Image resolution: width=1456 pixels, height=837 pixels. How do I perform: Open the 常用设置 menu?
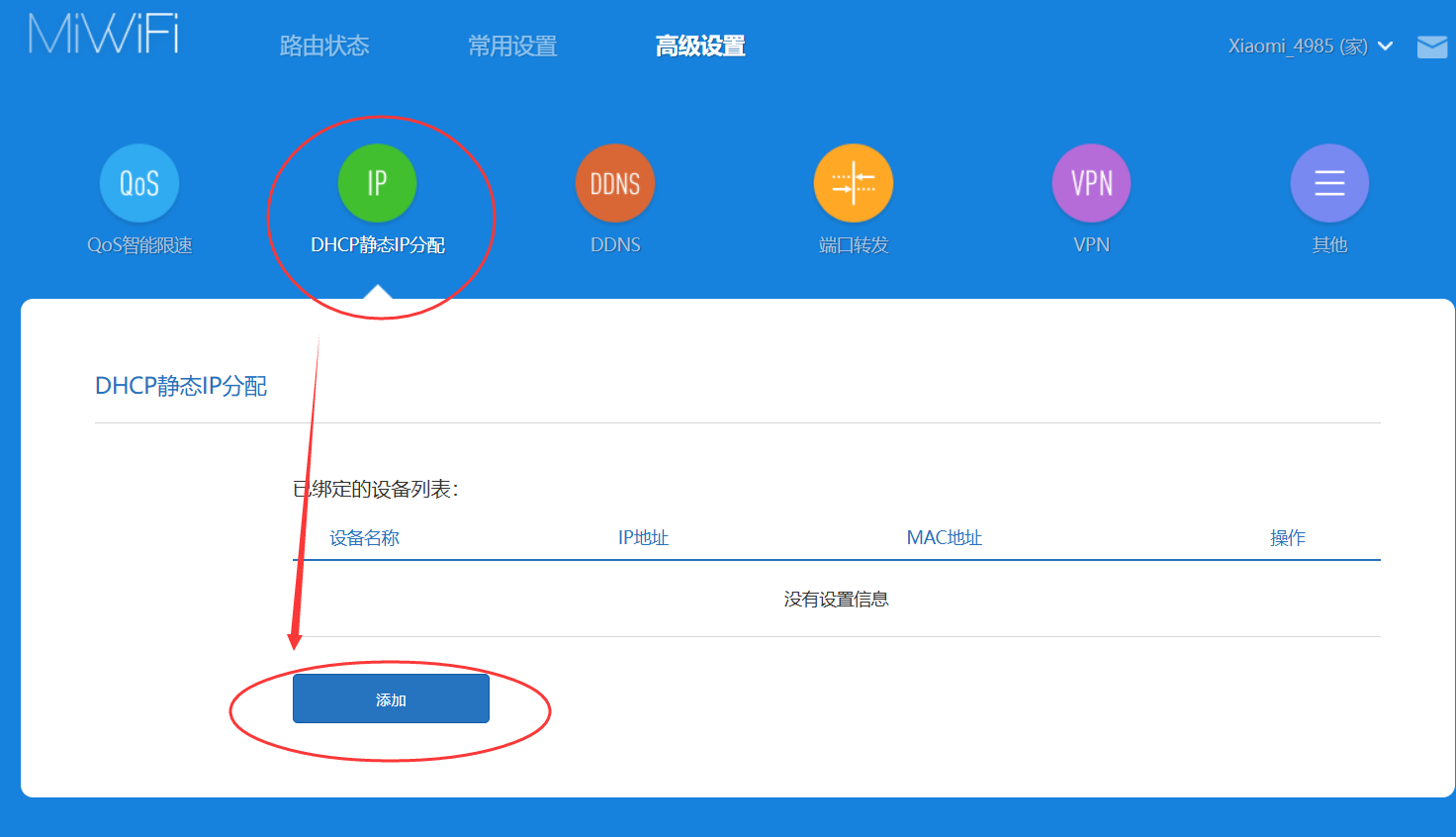pyautogui.click(x=512, y=46)
